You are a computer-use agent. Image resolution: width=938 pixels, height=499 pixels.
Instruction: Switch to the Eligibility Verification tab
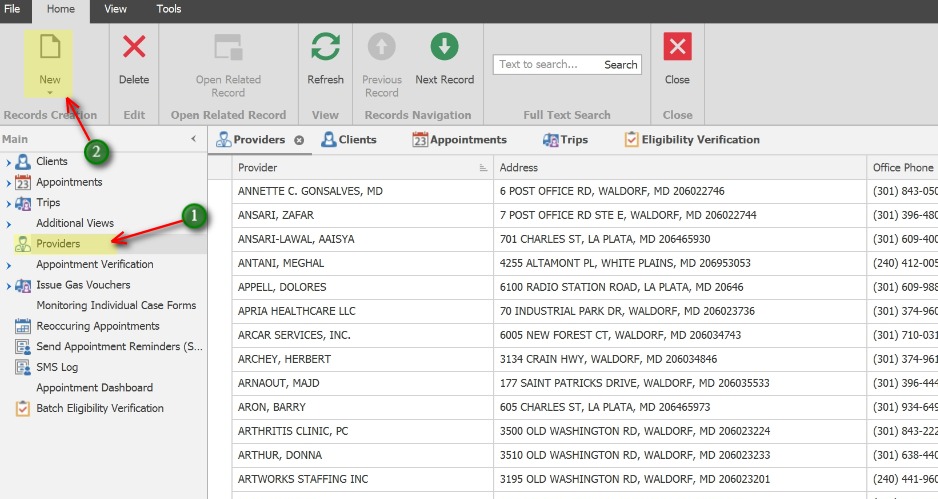[x=700, y=140]
